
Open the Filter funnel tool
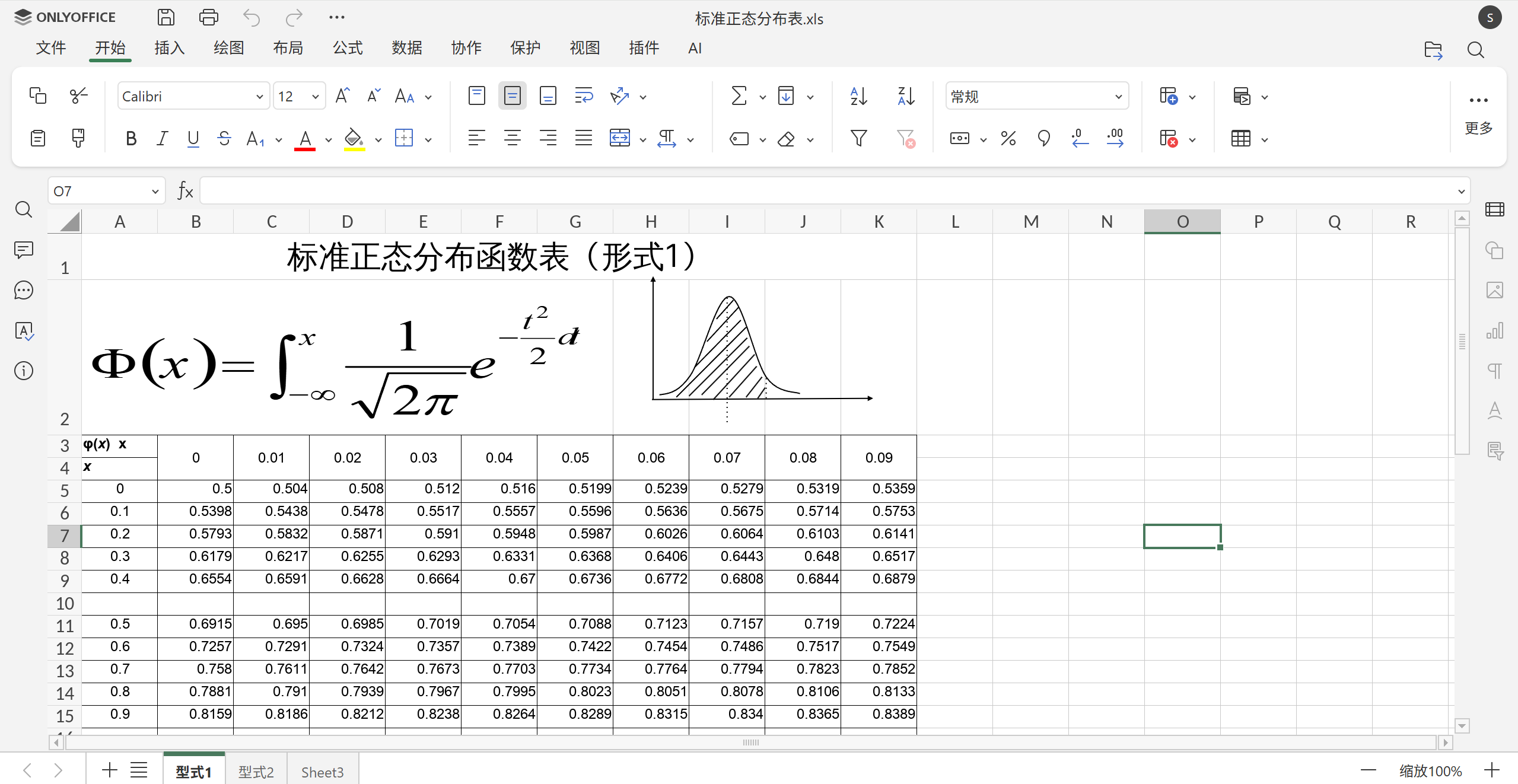[x=858, y=139]
